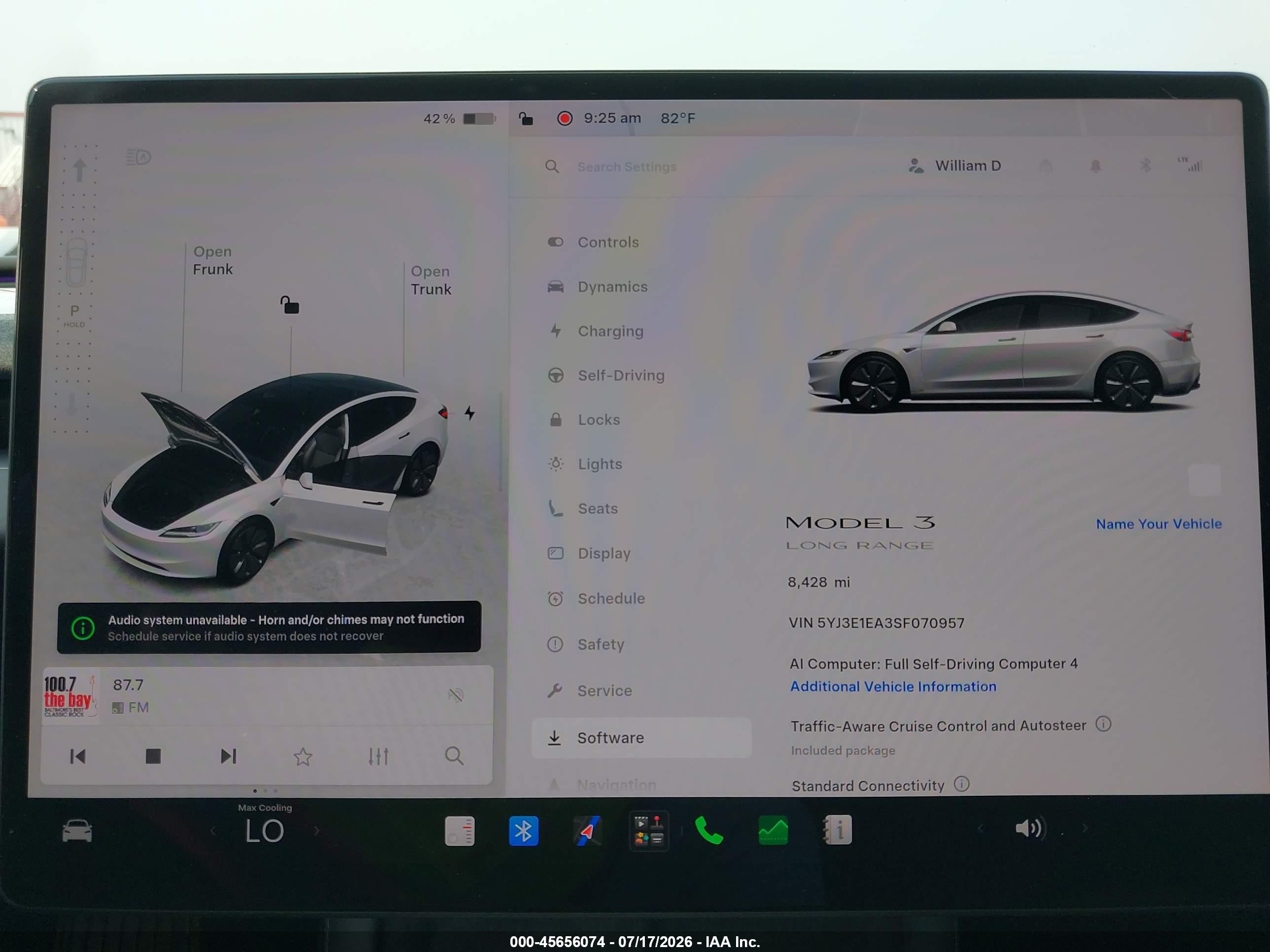Launch the Navigation map app
1270x952 pixels.
(x=587, y=831)
